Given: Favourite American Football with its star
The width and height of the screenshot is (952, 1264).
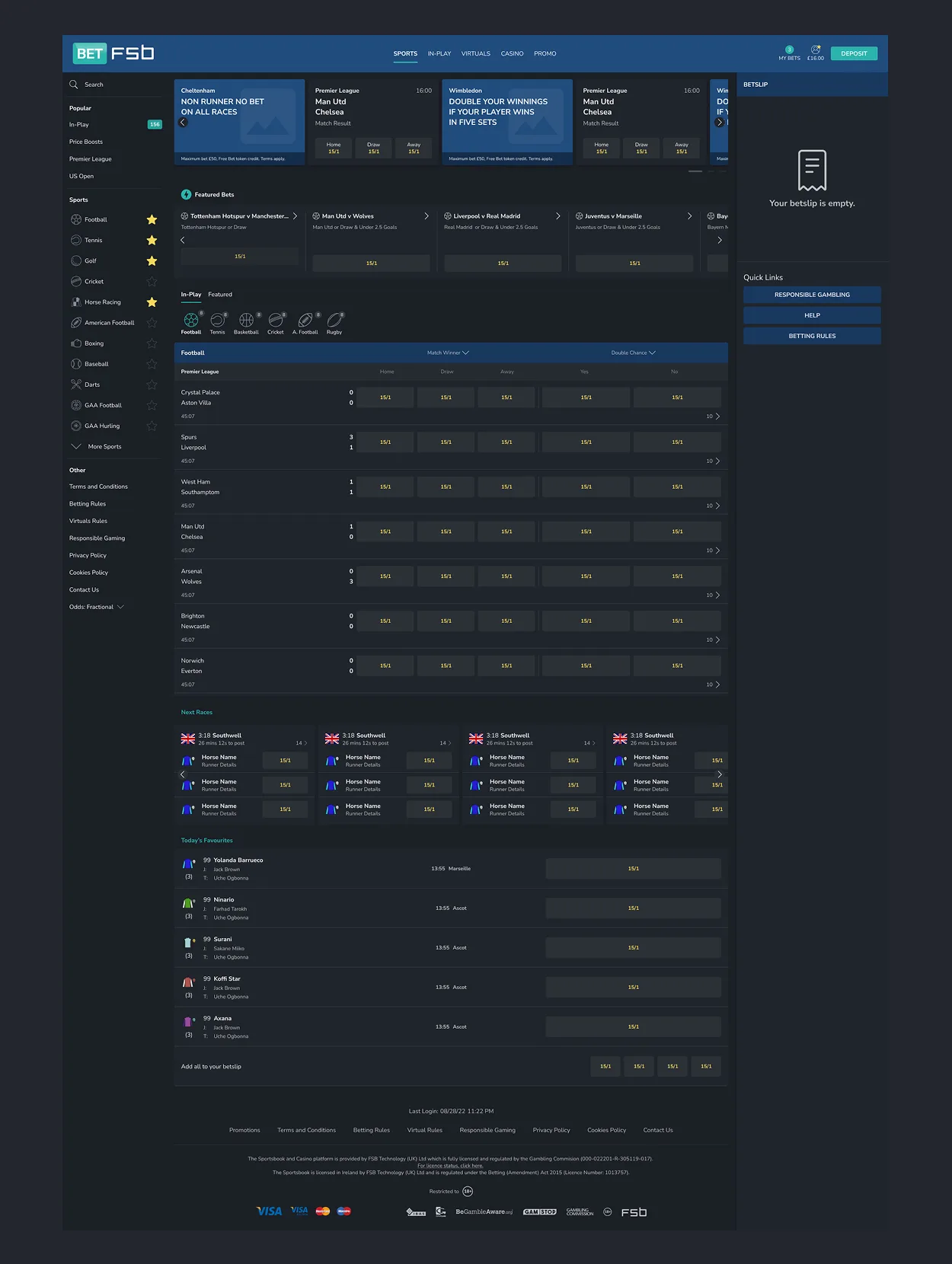Looking at the screenshot, I should click(x=152, y=323).
